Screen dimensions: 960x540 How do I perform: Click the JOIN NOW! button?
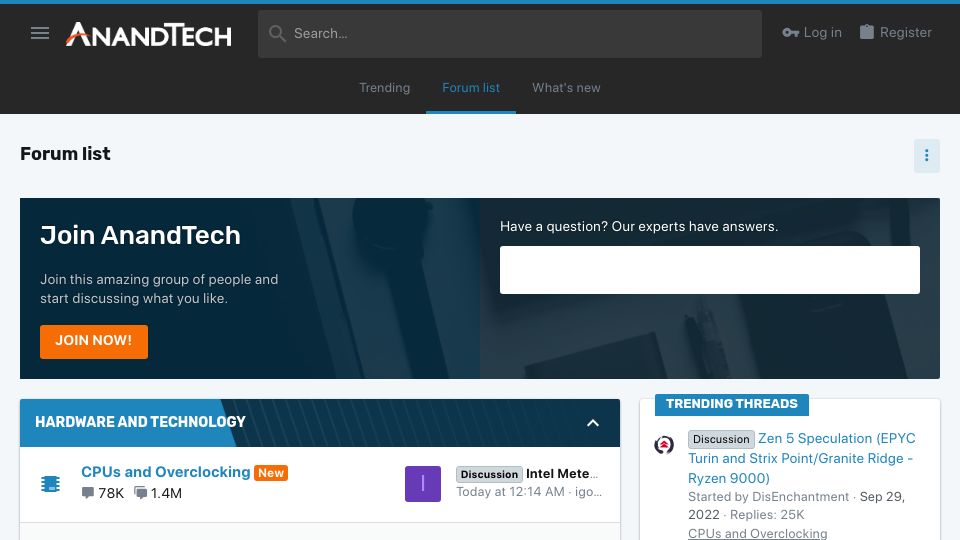click(94, 341)
